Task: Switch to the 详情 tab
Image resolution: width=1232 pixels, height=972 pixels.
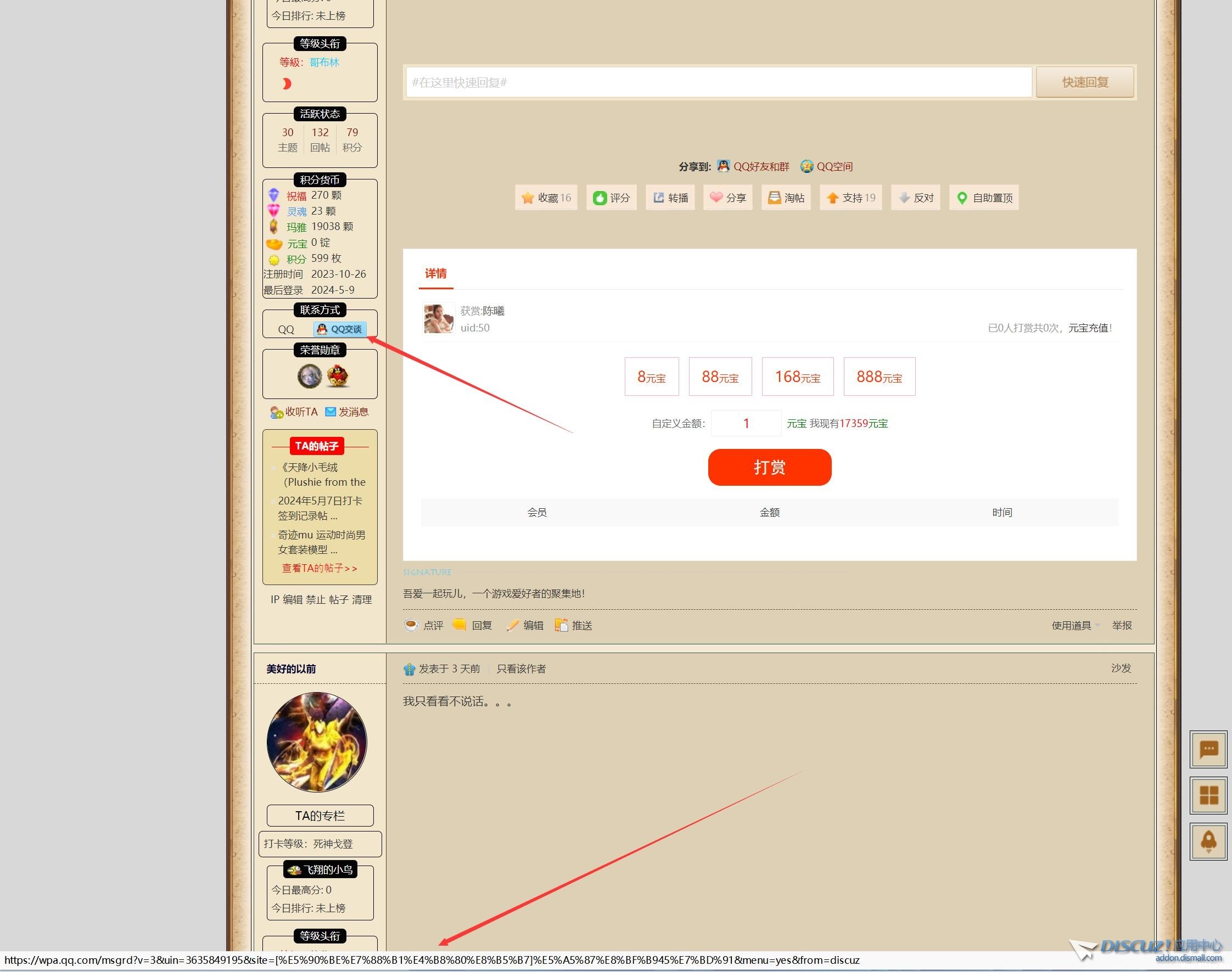Action: pyautogui.click(x=435, y=274)
